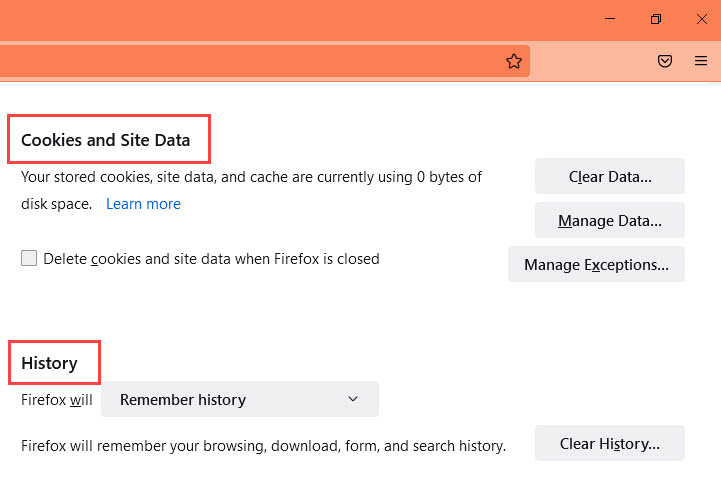Click the 'Firefox will' label
Viewport: 721px width, 484px height.
click(57, 400)
